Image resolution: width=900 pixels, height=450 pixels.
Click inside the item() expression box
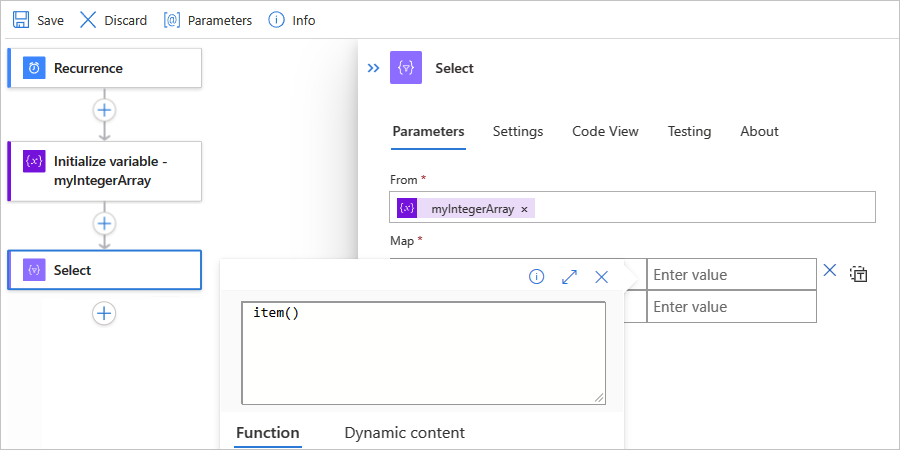423,352
